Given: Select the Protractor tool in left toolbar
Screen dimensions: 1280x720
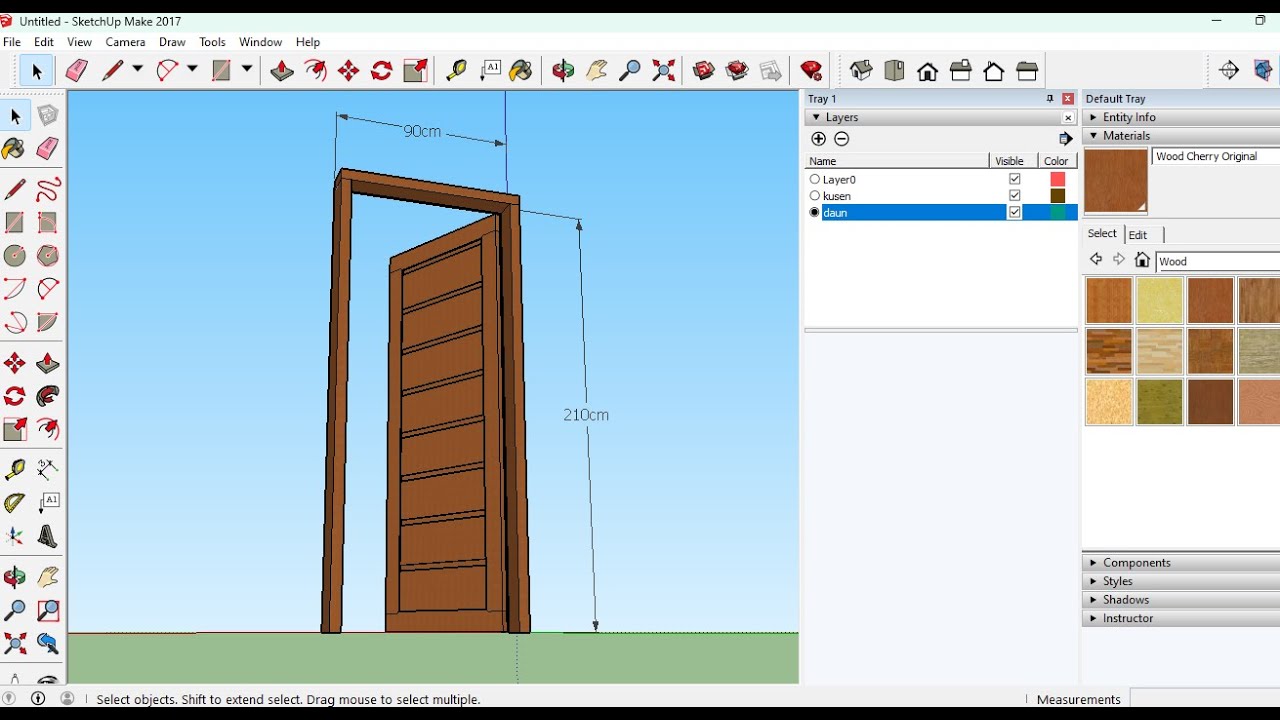Looking at the screenshot, I should 15,503.
